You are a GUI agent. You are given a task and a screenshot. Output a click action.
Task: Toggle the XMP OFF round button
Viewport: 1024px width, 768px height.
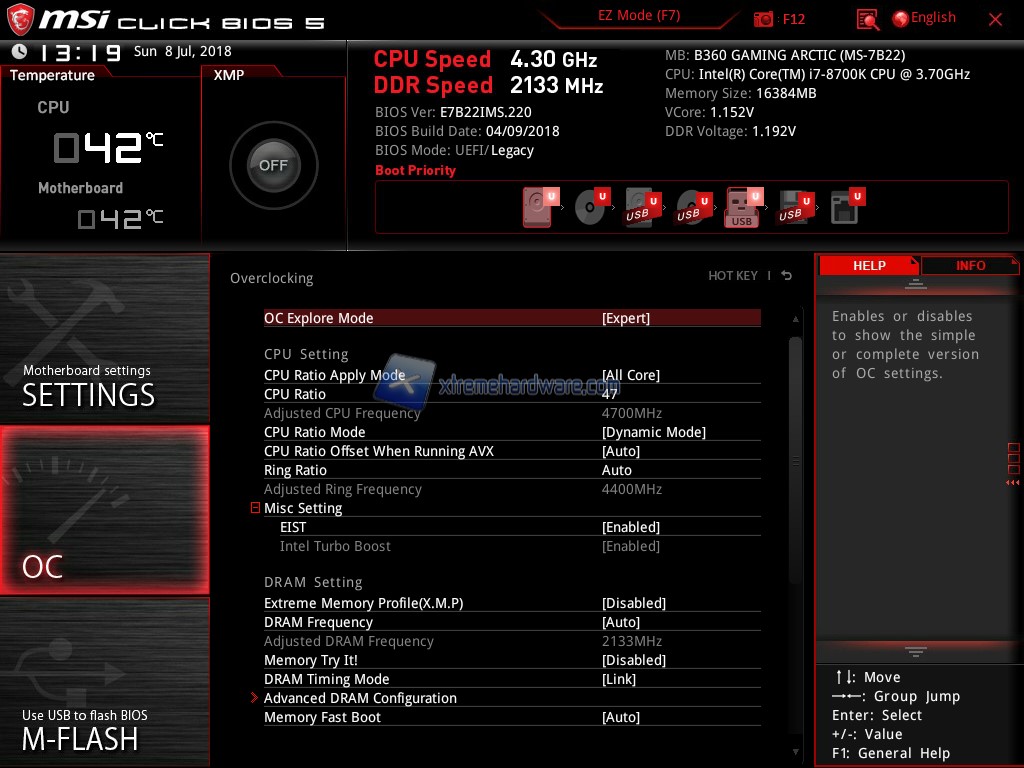273,166
